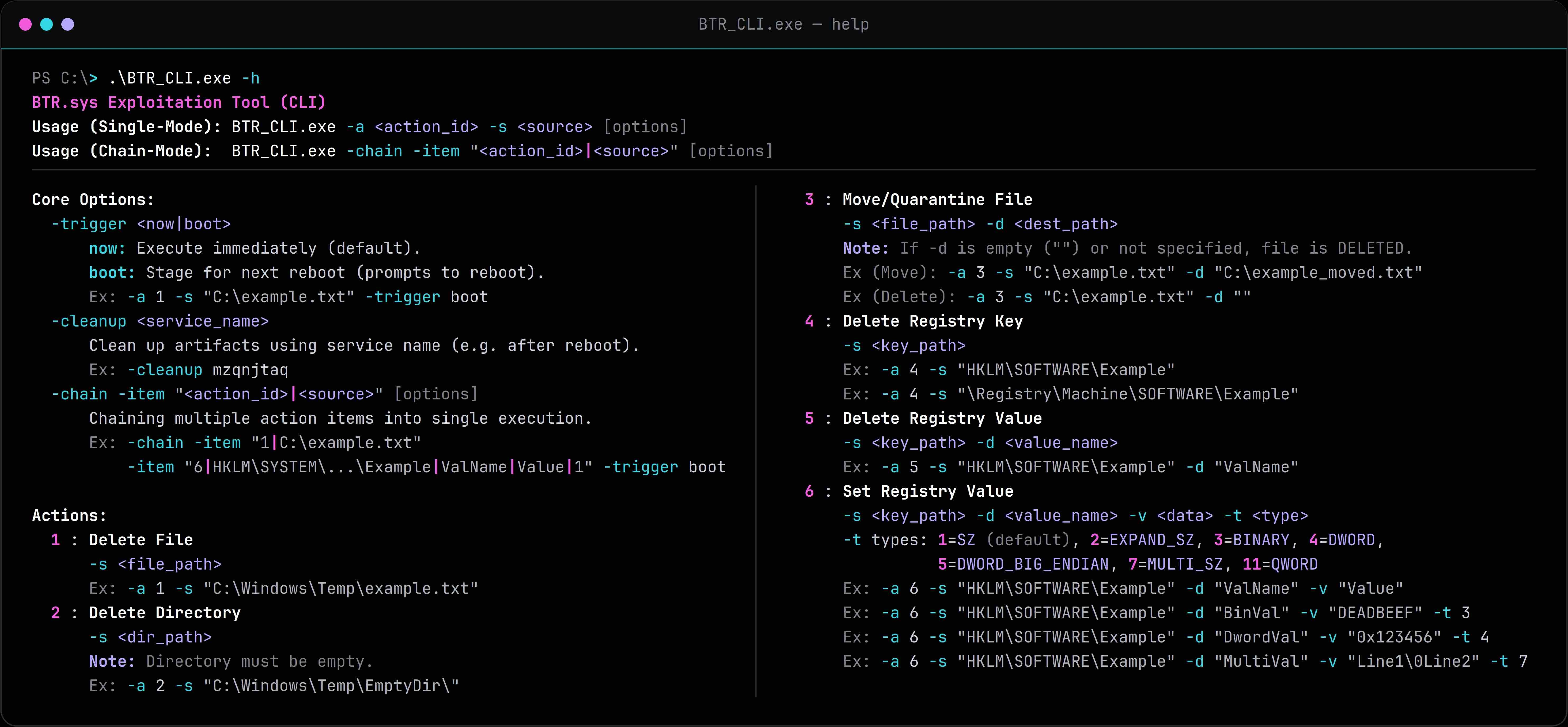Click the window title "BTR_CLI.exe — help"
The width and height of the screenshot is (1568, 727).
pos(784,24)
